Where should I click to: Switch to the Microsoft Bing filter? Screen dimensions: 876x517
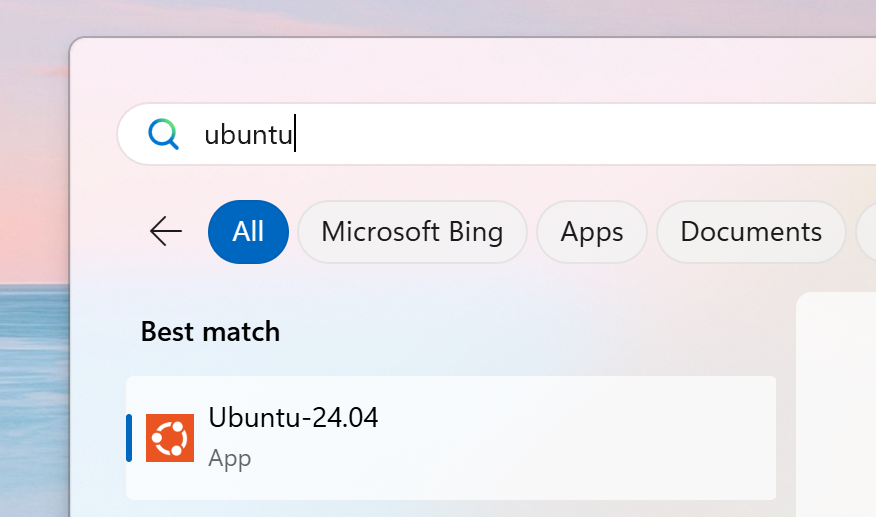tap(412, 232)
